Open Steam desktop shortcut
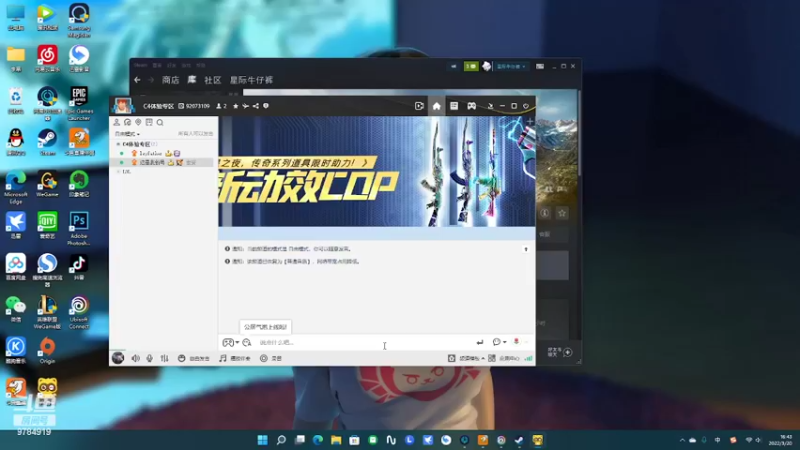800x450 pixels. (47, 142)
